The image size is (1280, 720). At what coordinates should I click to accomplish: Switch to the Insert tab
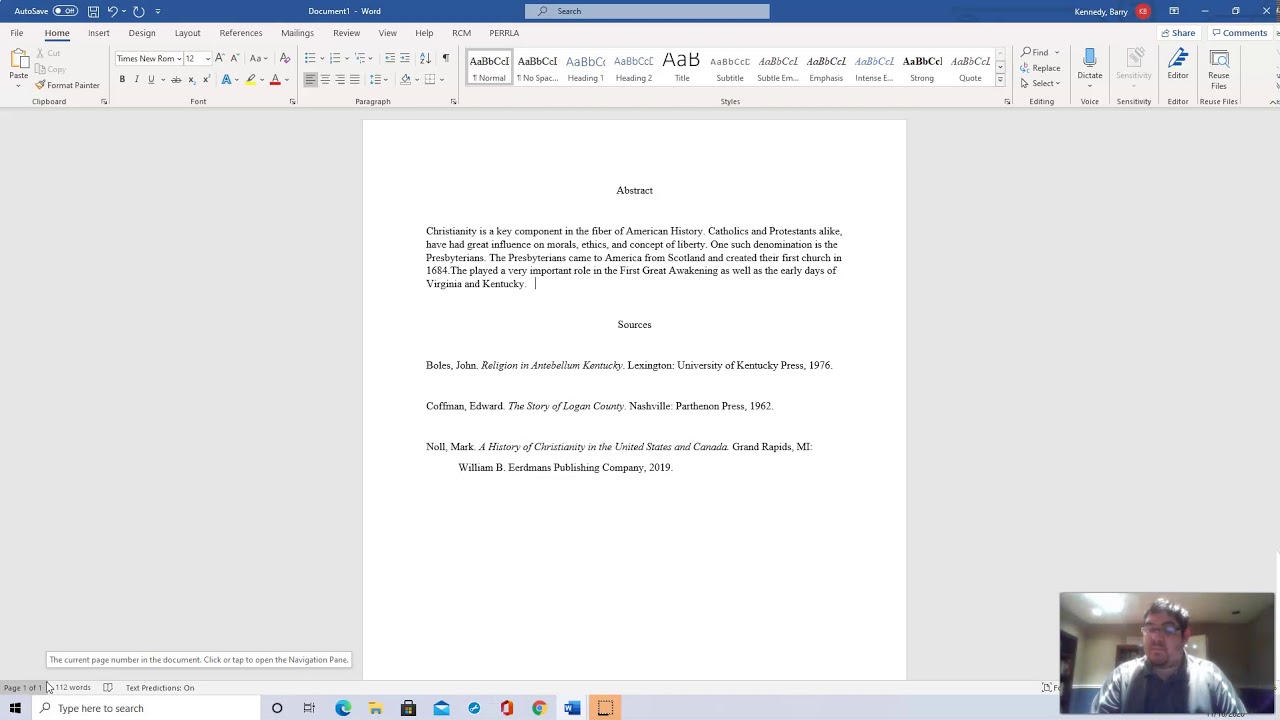[x=98, y=33]
